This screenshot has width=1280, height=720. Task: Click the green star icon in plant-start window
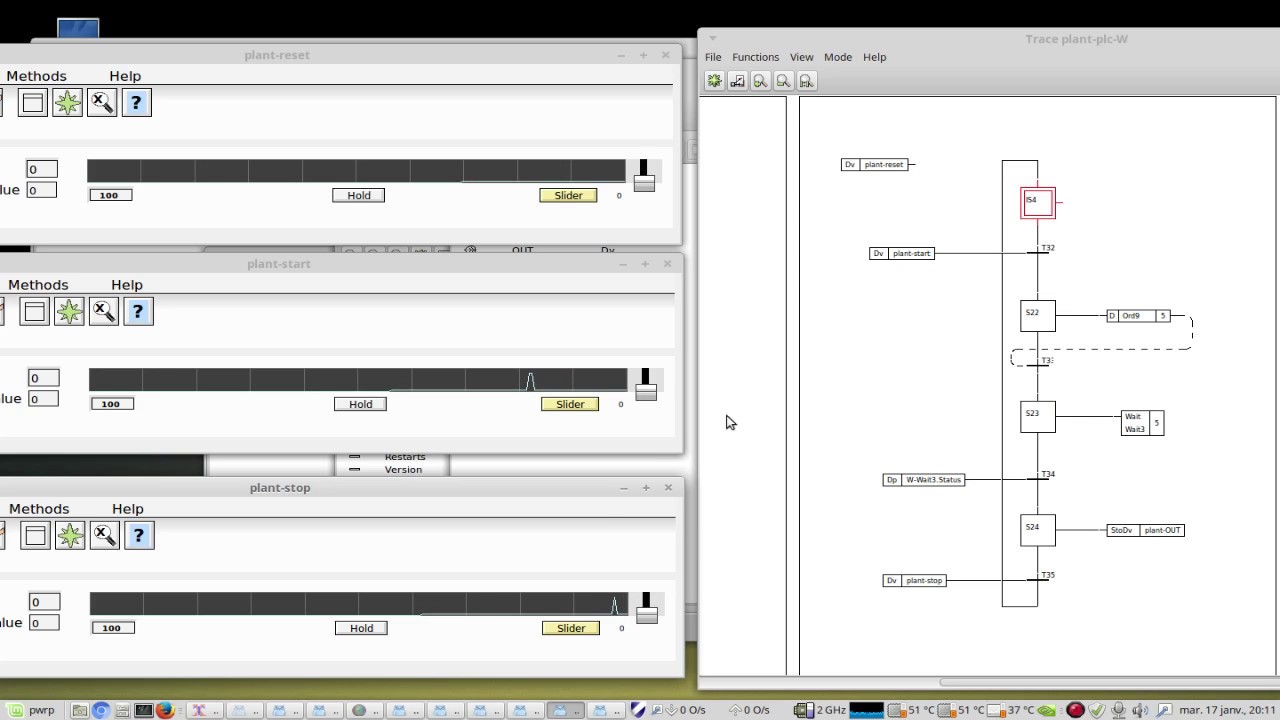(x=70, y=311)
